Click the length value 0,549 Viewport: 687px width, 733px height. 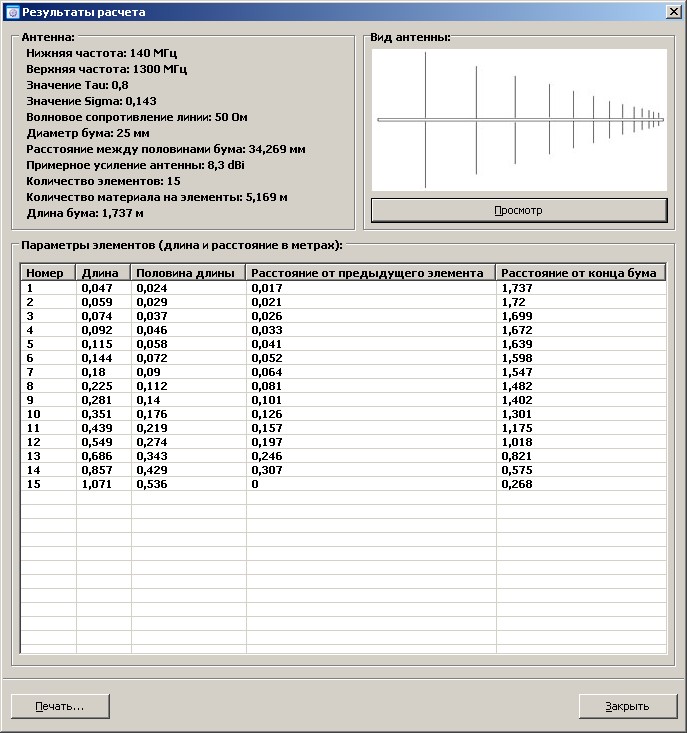(97, 442)
